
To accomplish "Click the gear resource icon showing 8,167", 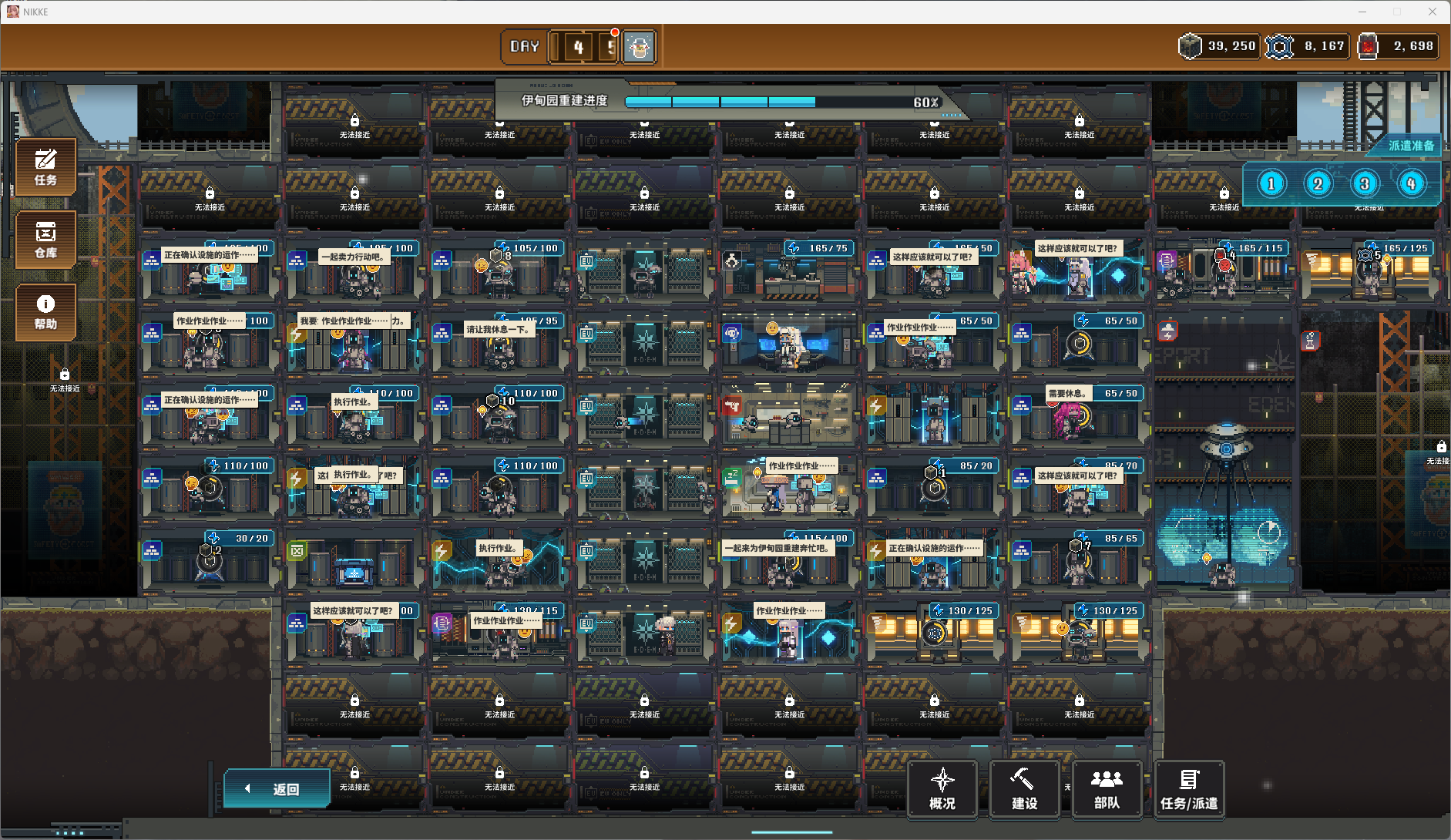I will (1280, 46).
